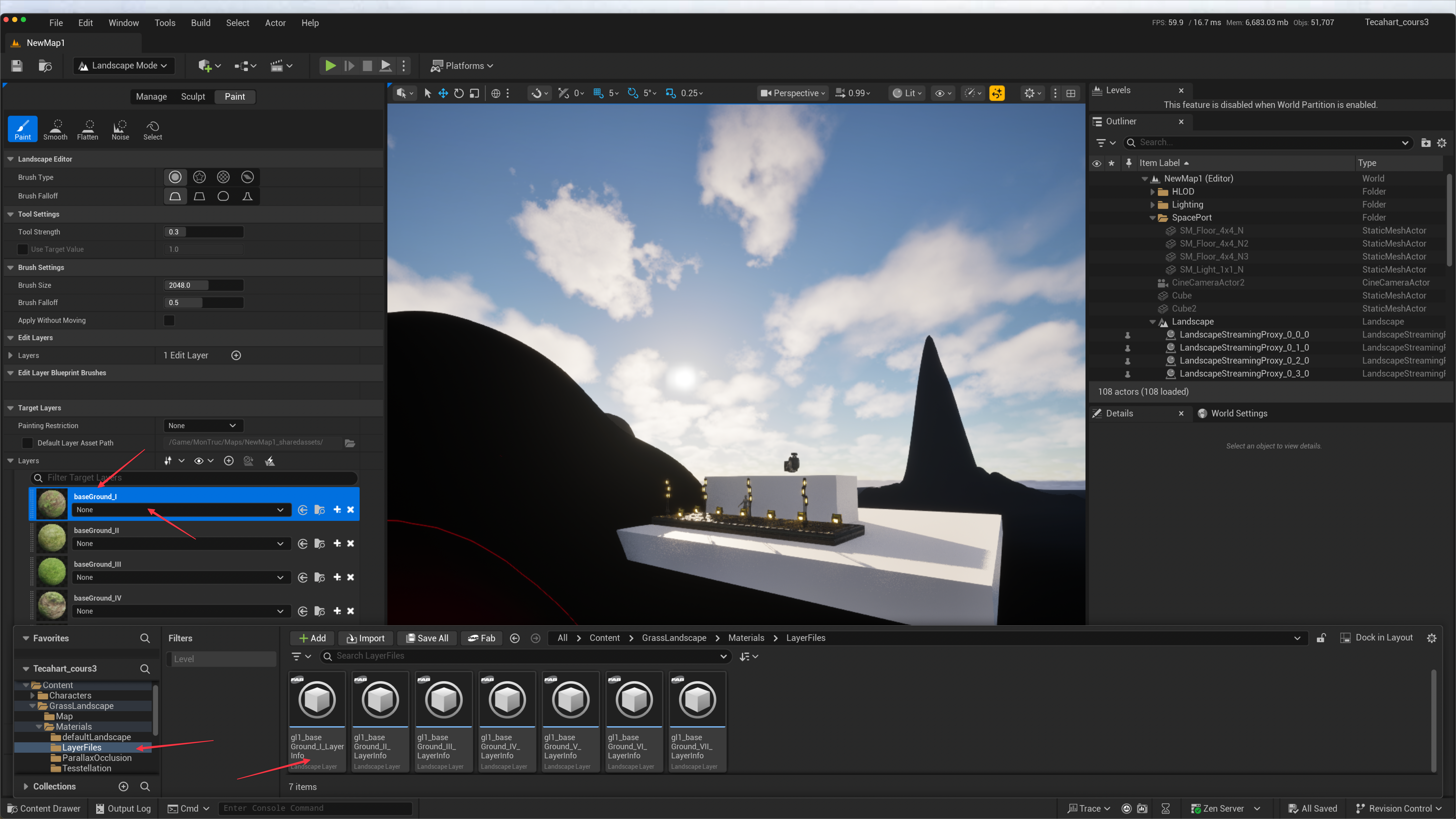Adjust the Brush Falloff value slider
Image resolution: width=1456 pixels, height=819 pixels.
[x=203, y=303]
